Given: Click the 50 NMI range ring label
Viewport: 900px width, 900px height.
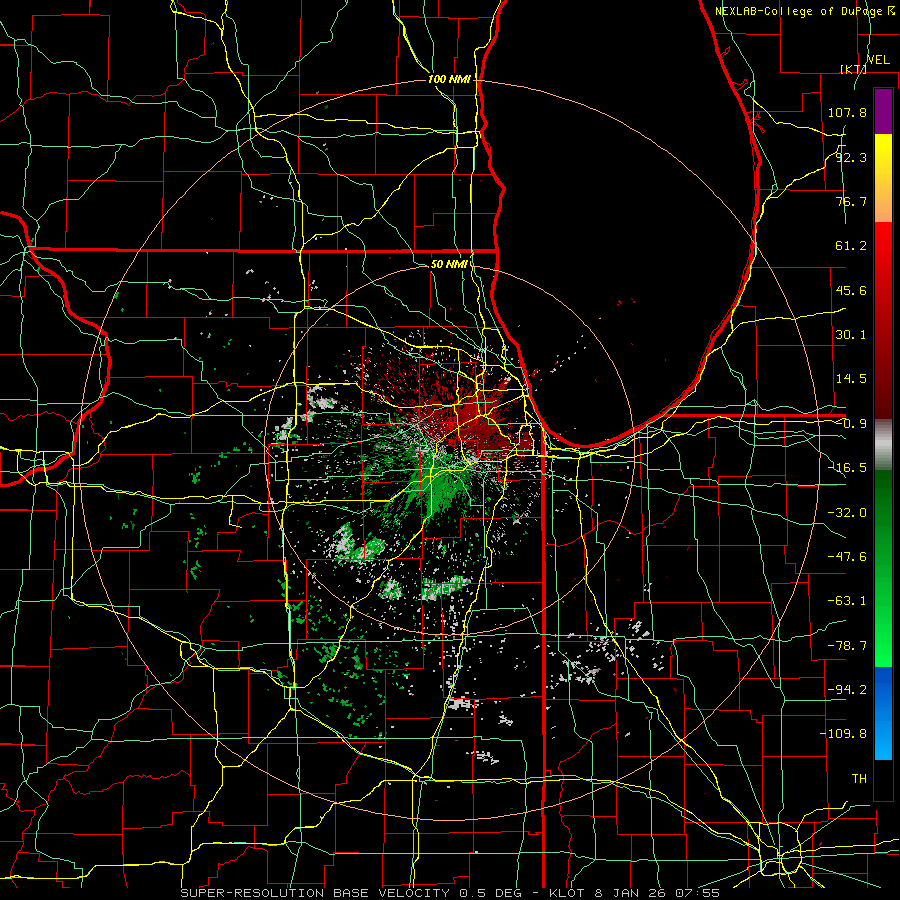Looking at the screenshot, I should tap(449, 264).
